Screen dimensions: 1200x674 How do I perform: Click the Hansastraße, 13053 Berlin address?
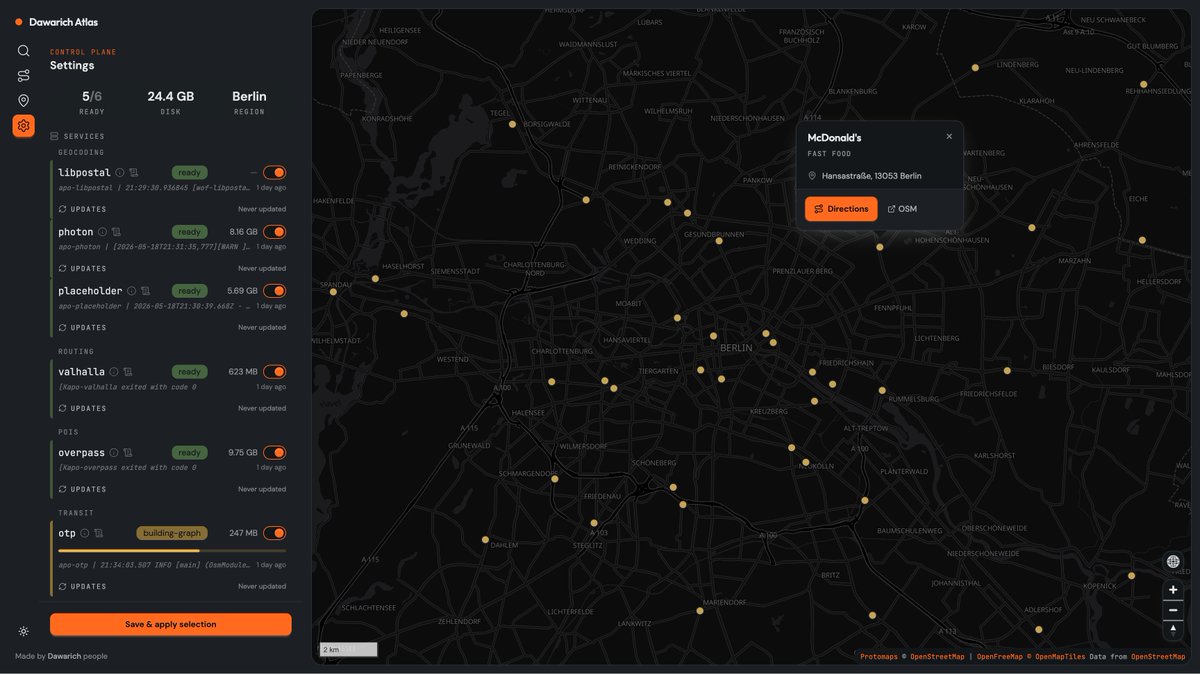pyautogui.click(x=872, y=176)
